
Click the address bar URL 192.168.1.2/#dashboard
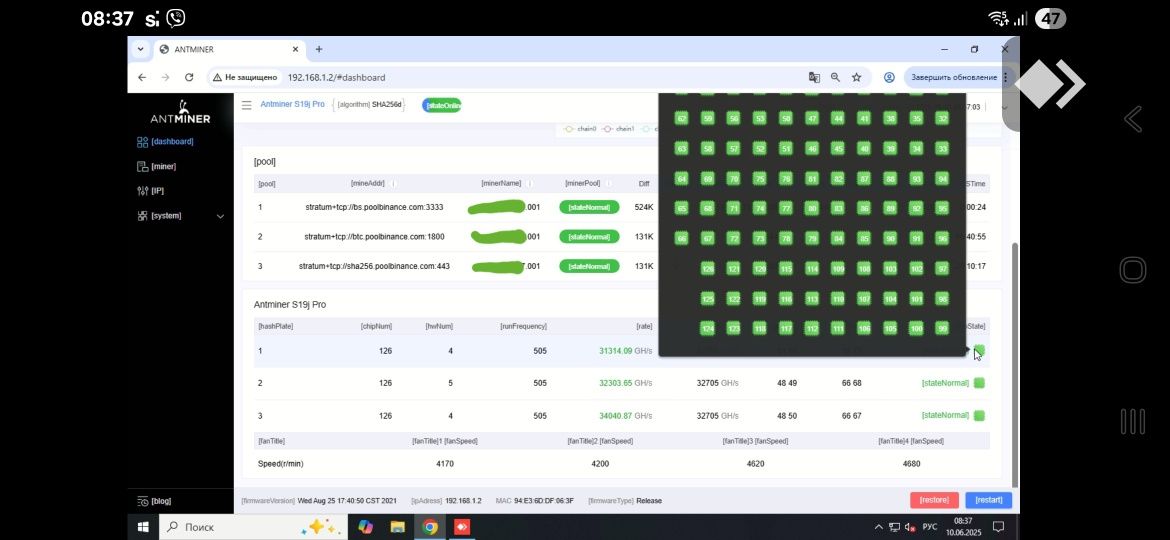click(336, 78)
